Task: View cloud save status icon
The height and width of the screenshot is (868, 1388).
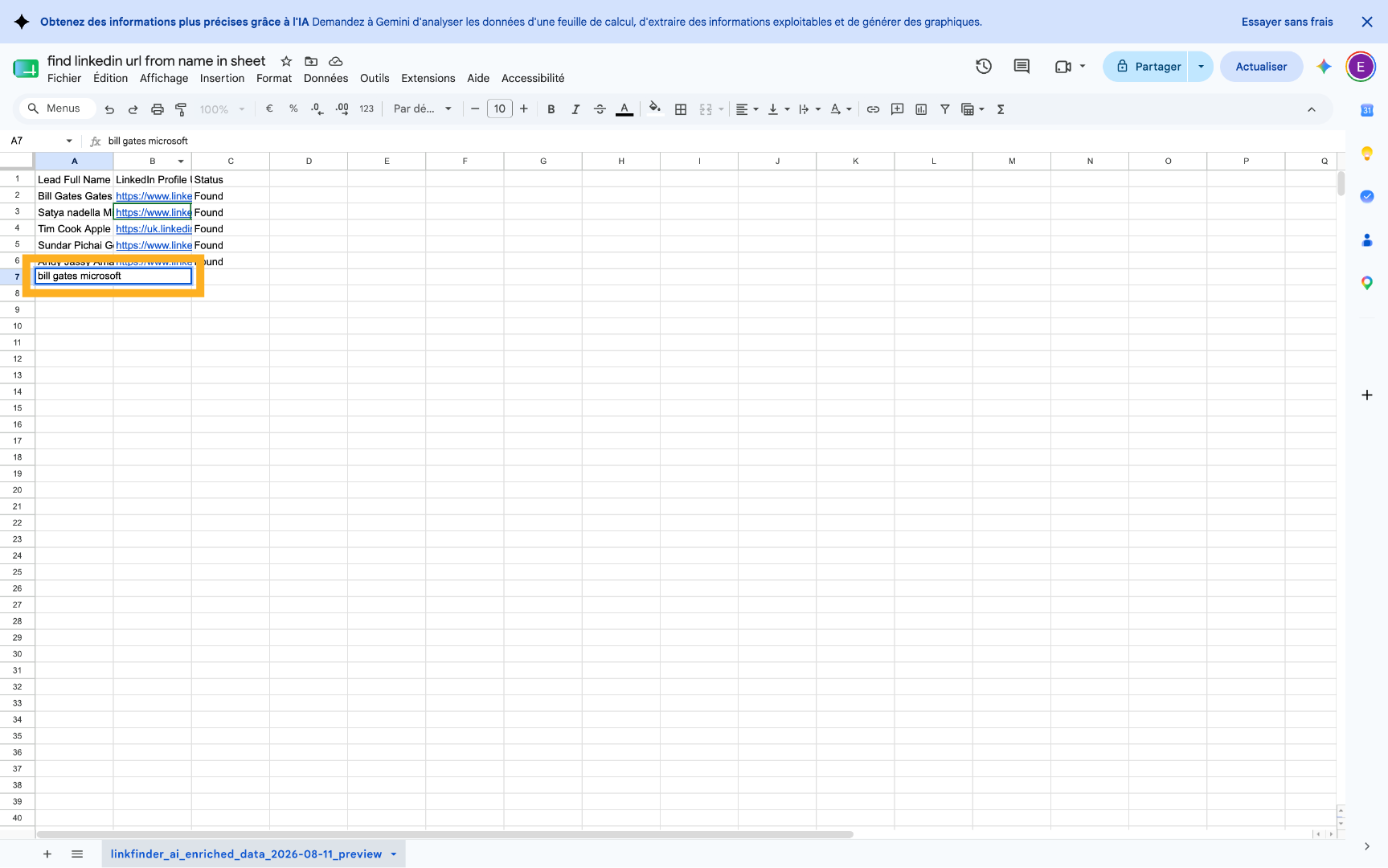Action: click(x=336, y=61)
